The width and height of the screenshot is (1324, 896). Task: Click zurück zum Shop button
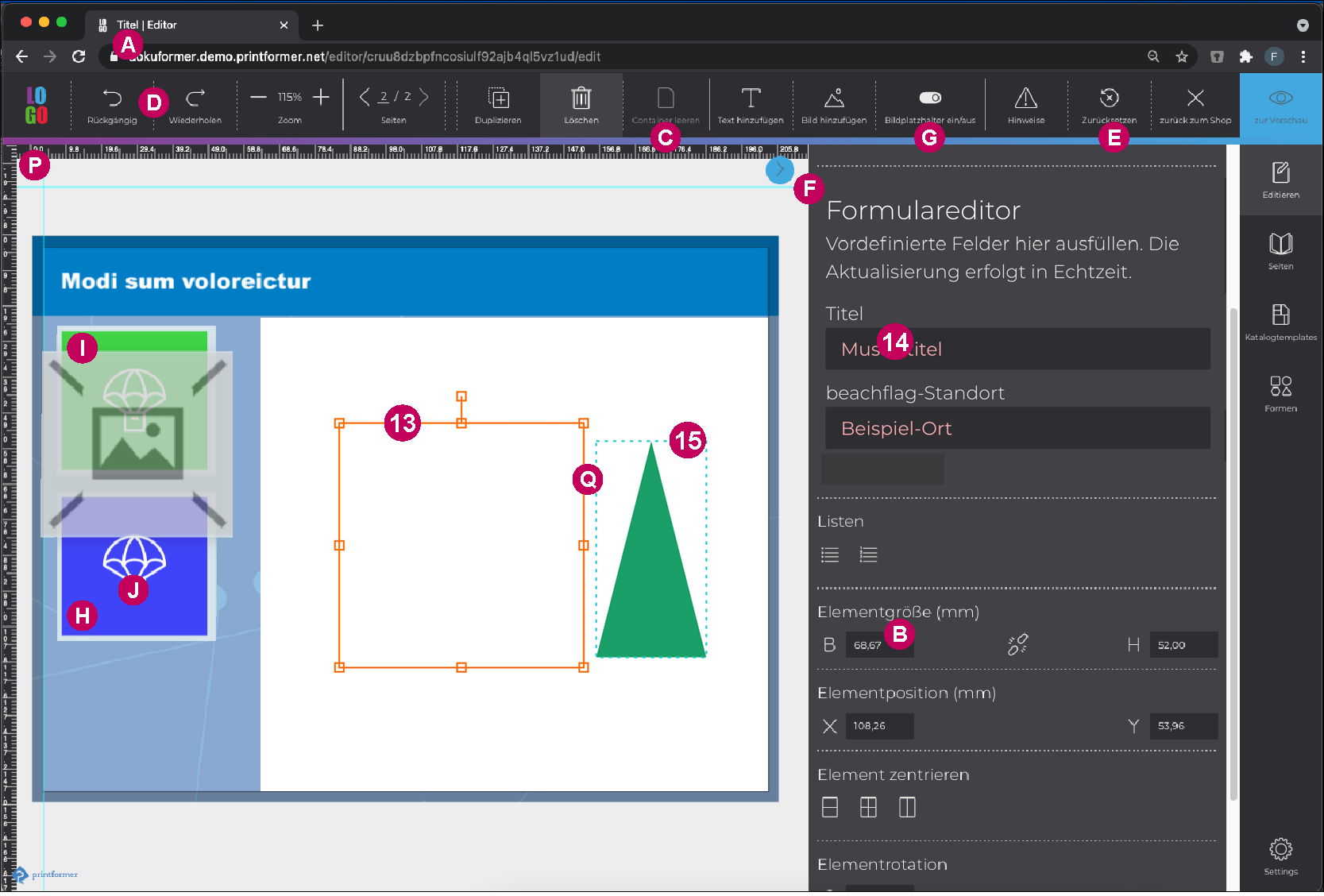1195,98
